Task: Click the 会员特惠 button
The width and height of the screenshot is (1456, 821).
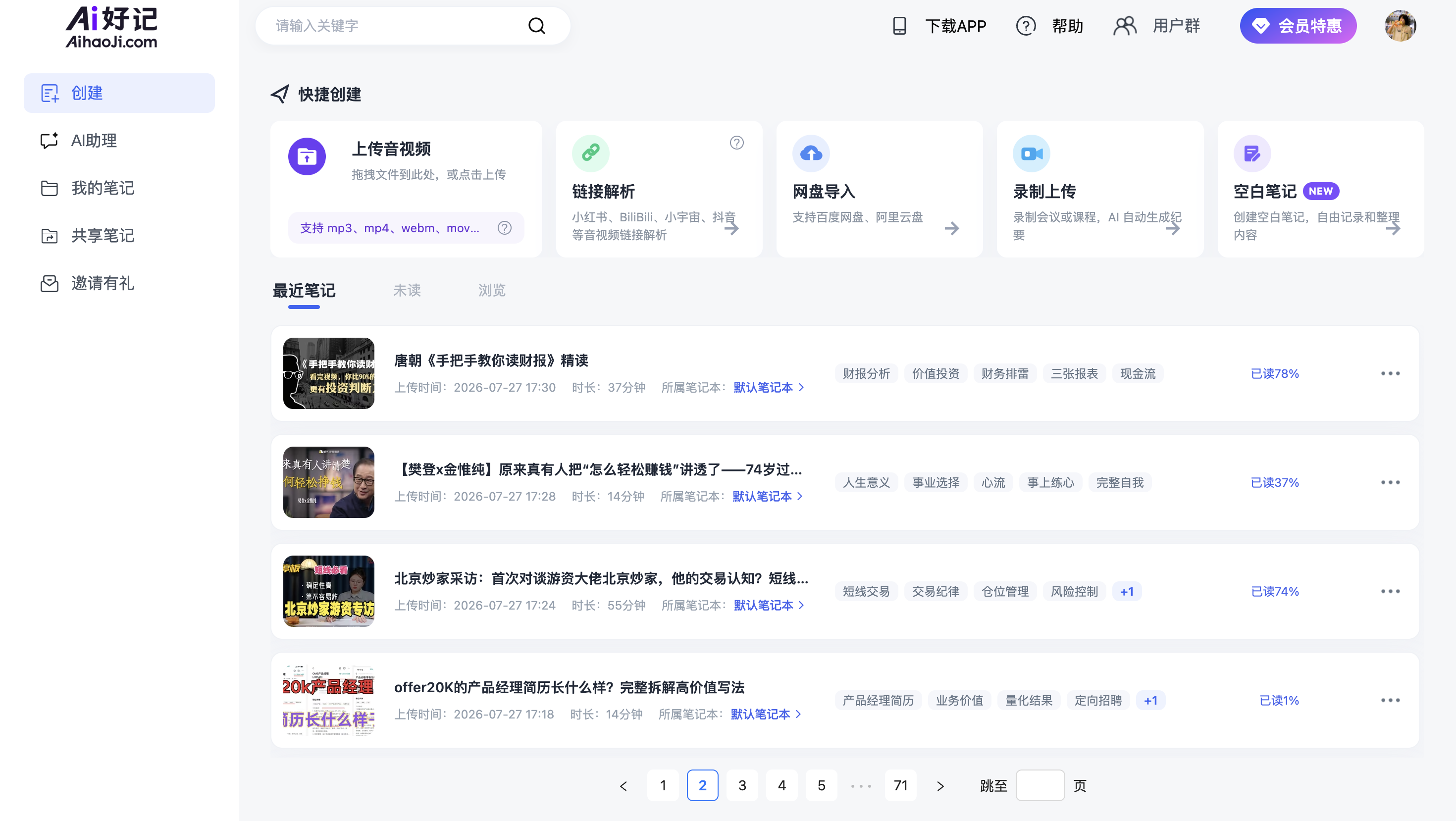Action: click(x=1298, y=26)
